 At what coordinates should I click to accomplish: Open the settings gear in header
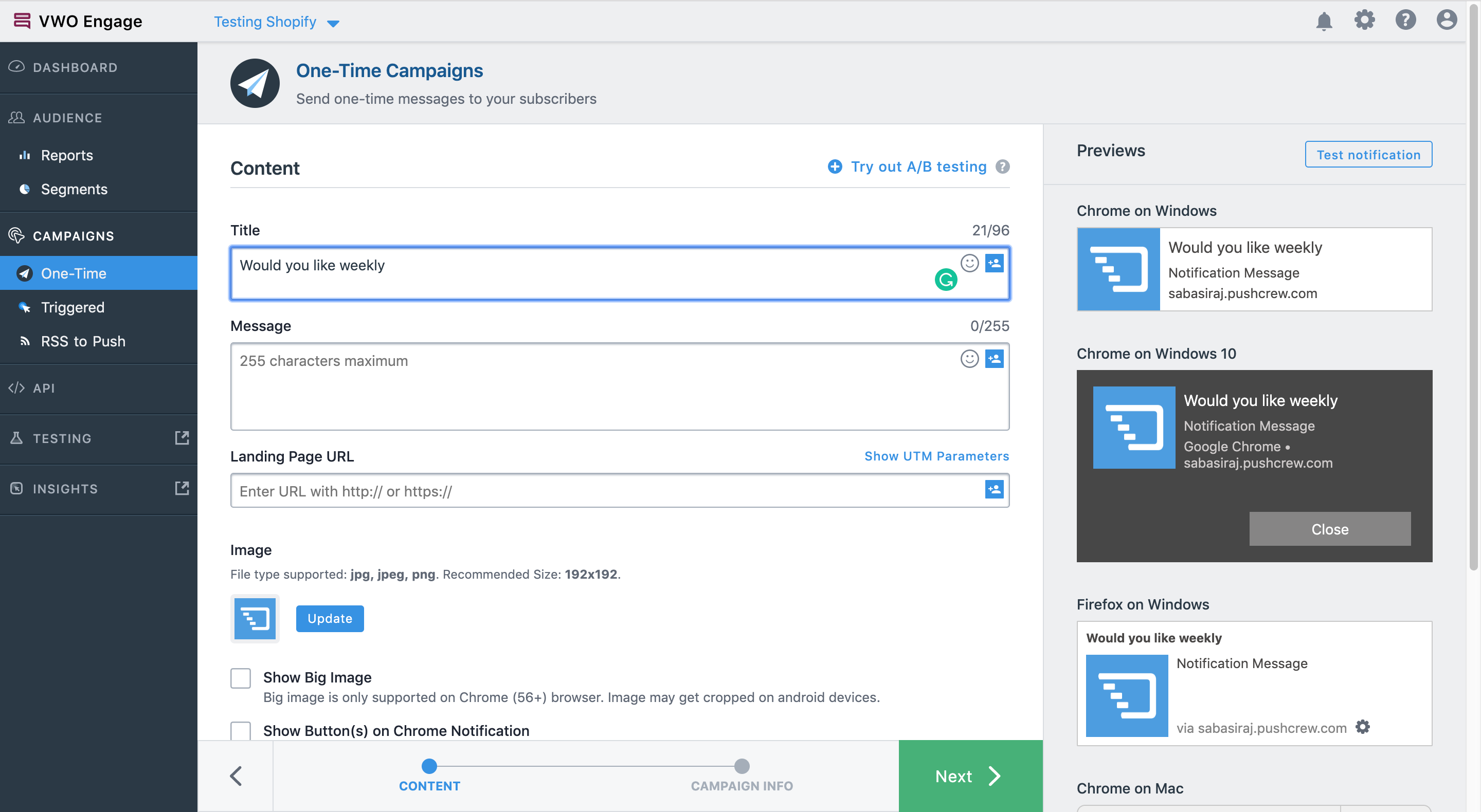coord(1364,20)
